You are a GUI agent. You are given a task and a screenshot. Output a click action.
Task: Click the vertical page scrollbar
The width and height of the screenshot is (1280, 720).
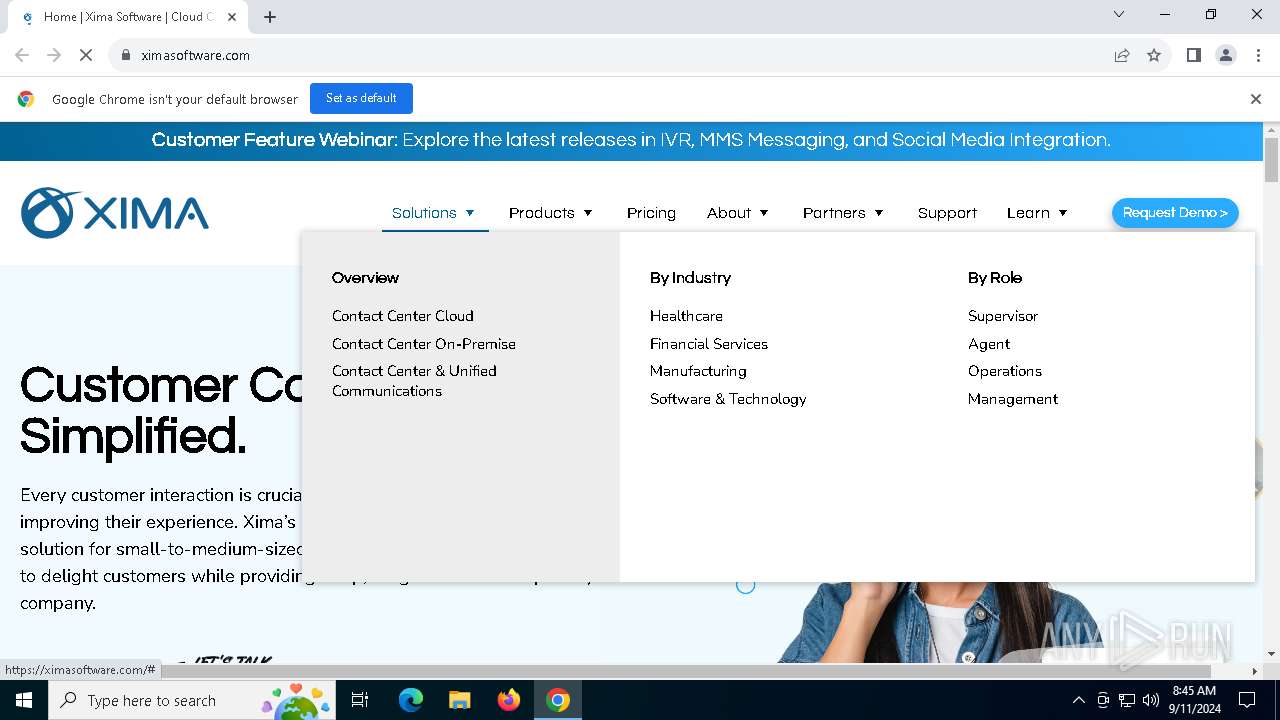[1271, 160]
